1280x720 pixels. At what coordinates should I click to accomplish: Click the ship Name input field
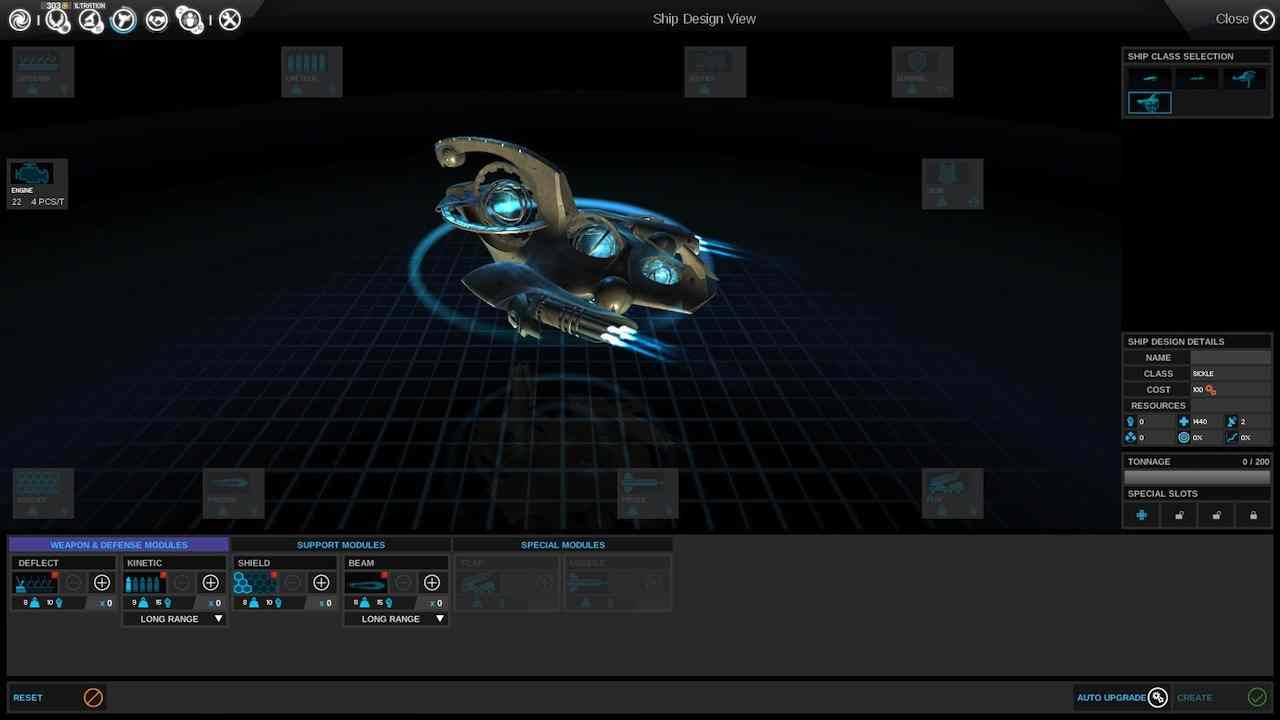tap(1230, 357)
